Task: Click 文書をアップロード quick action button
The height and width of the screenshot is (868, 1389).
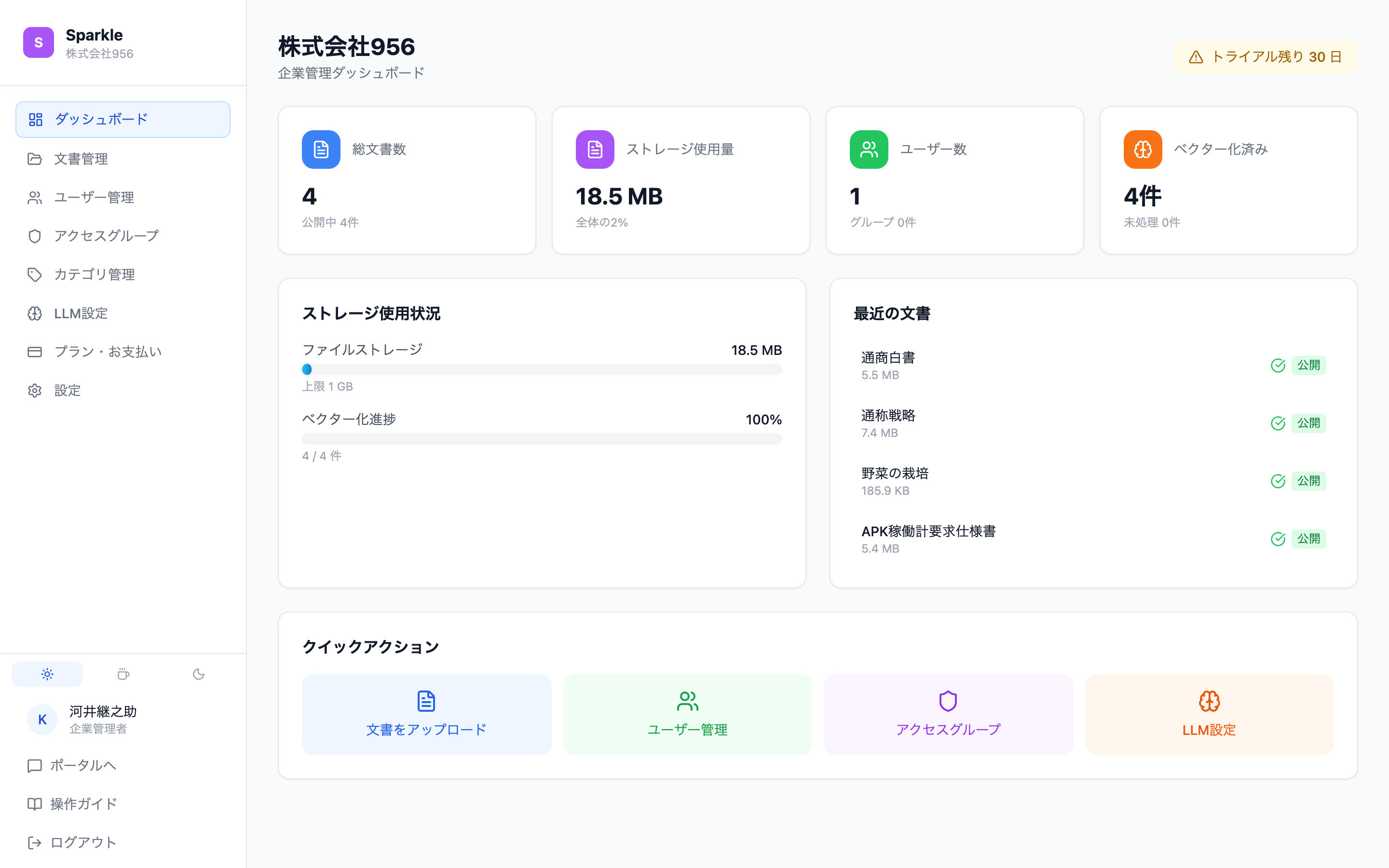Action: tap(426, 714)
